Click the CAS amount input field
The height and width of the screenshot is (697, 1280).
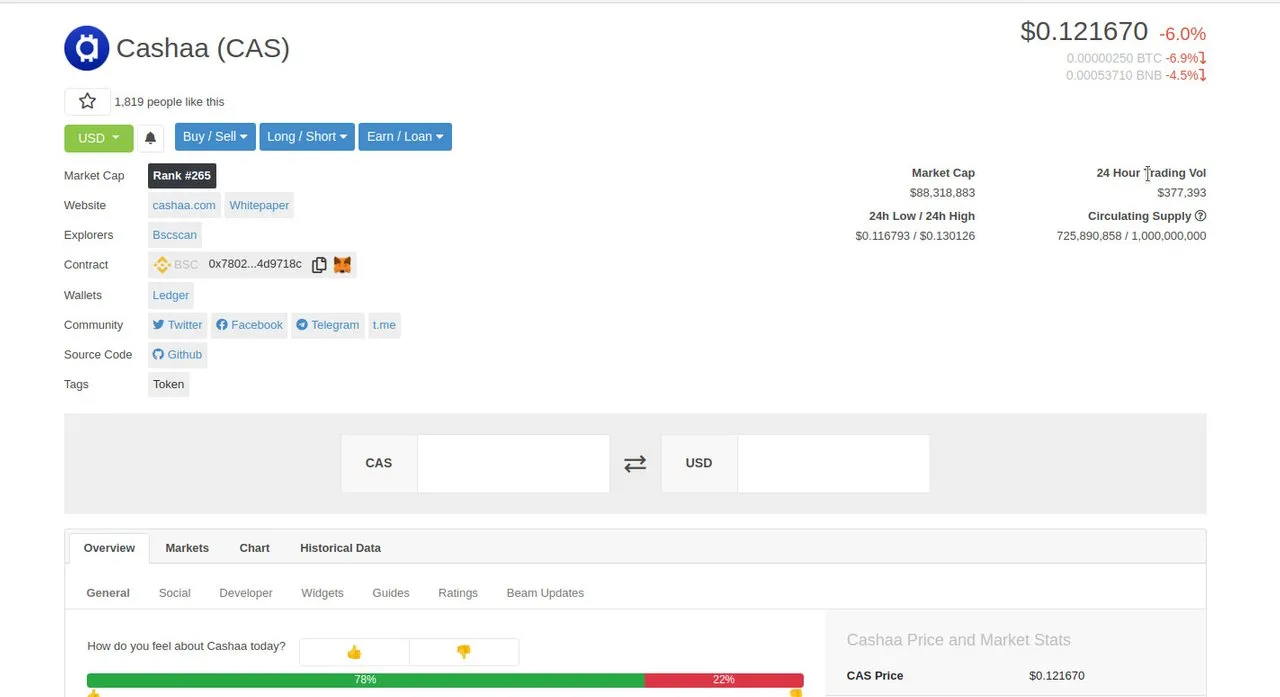coord(513,463)
